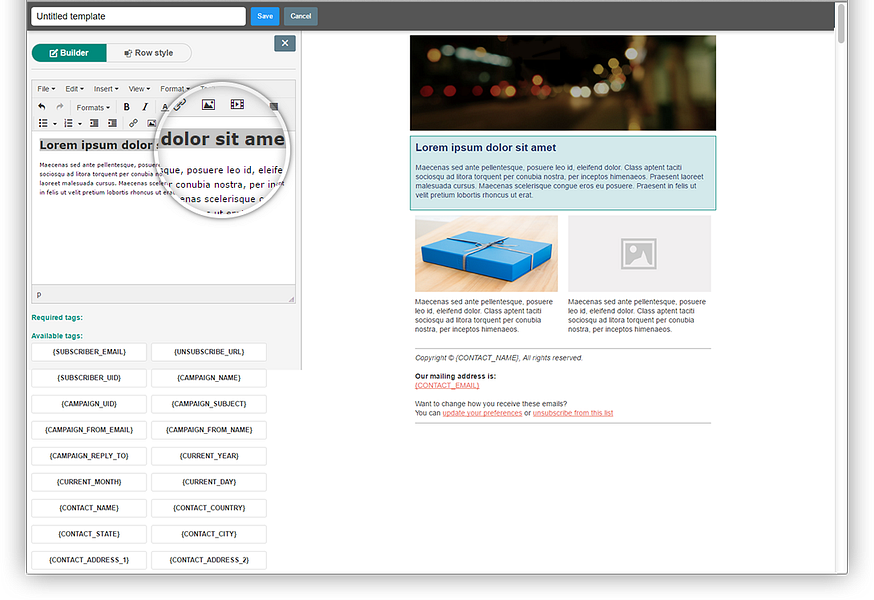Switch to the Builder tab
The height and width of the screenshot is (600, 874).
coord(69,53)
